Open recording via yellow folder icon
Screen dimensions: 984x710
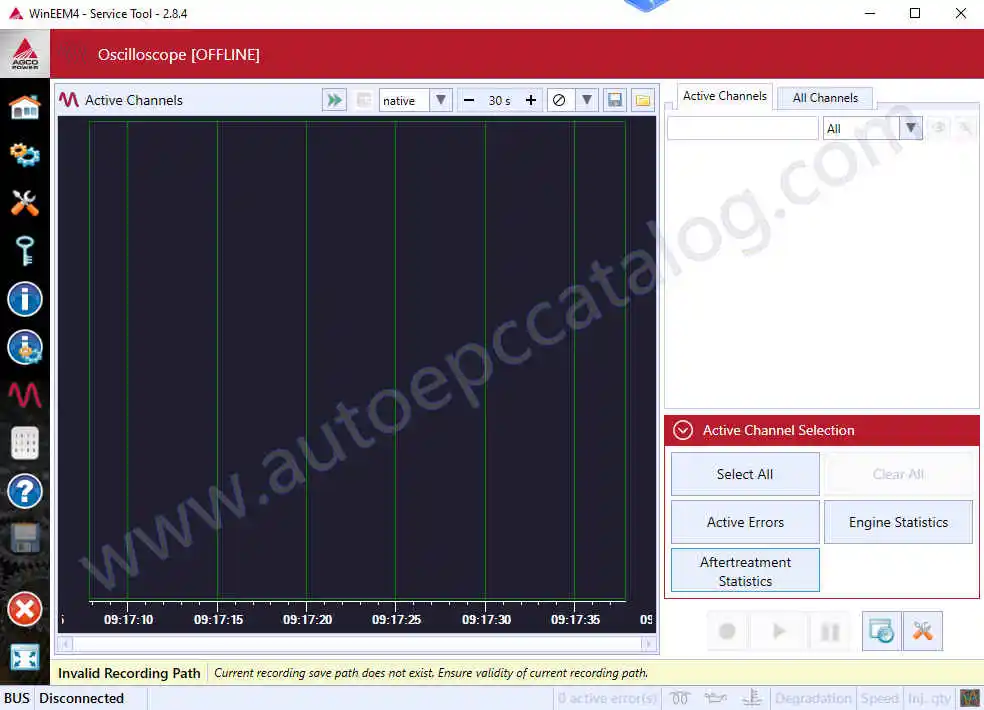tap(643, 100)
